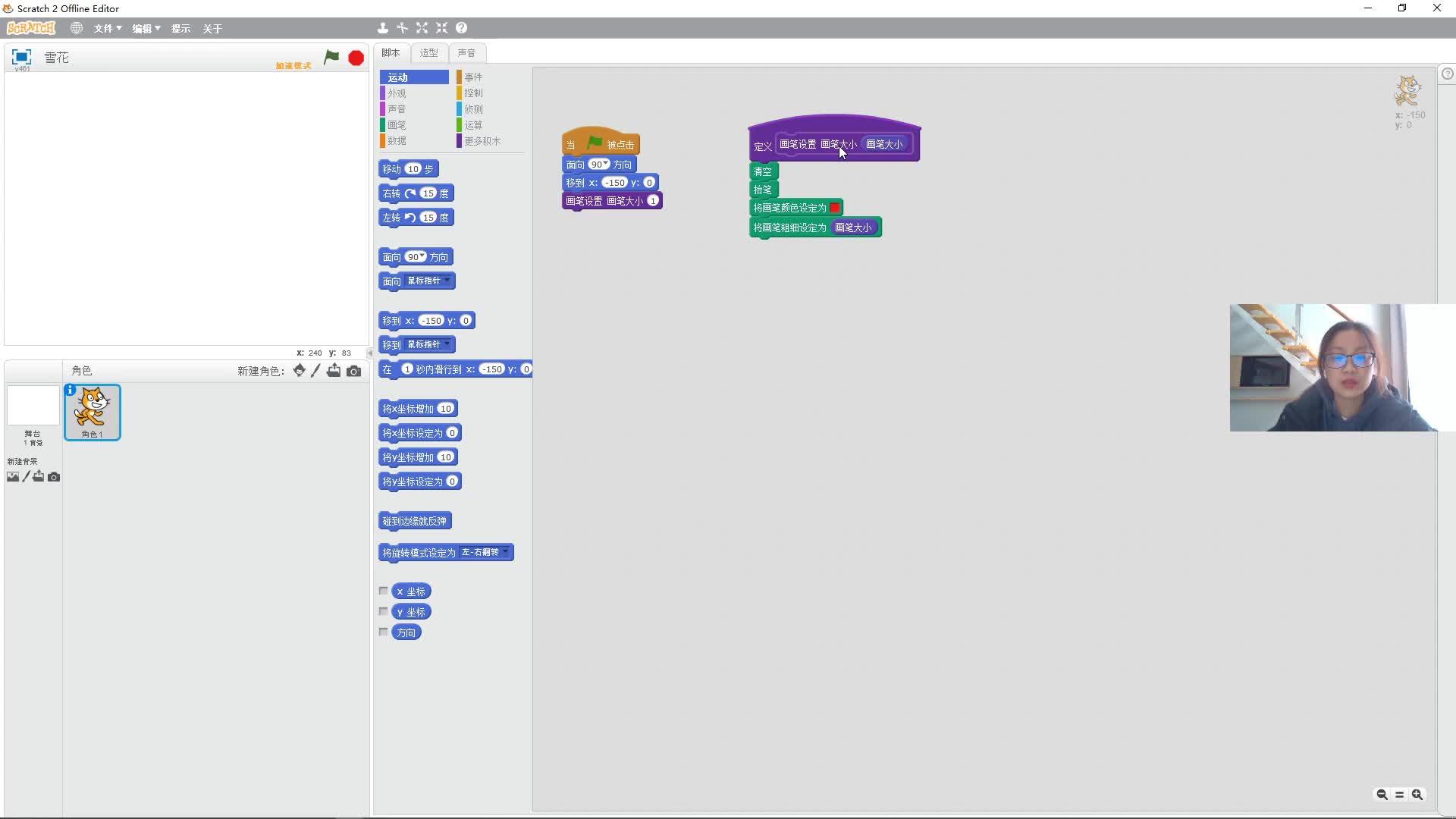Click the green flag run button

tap(332, 57)
